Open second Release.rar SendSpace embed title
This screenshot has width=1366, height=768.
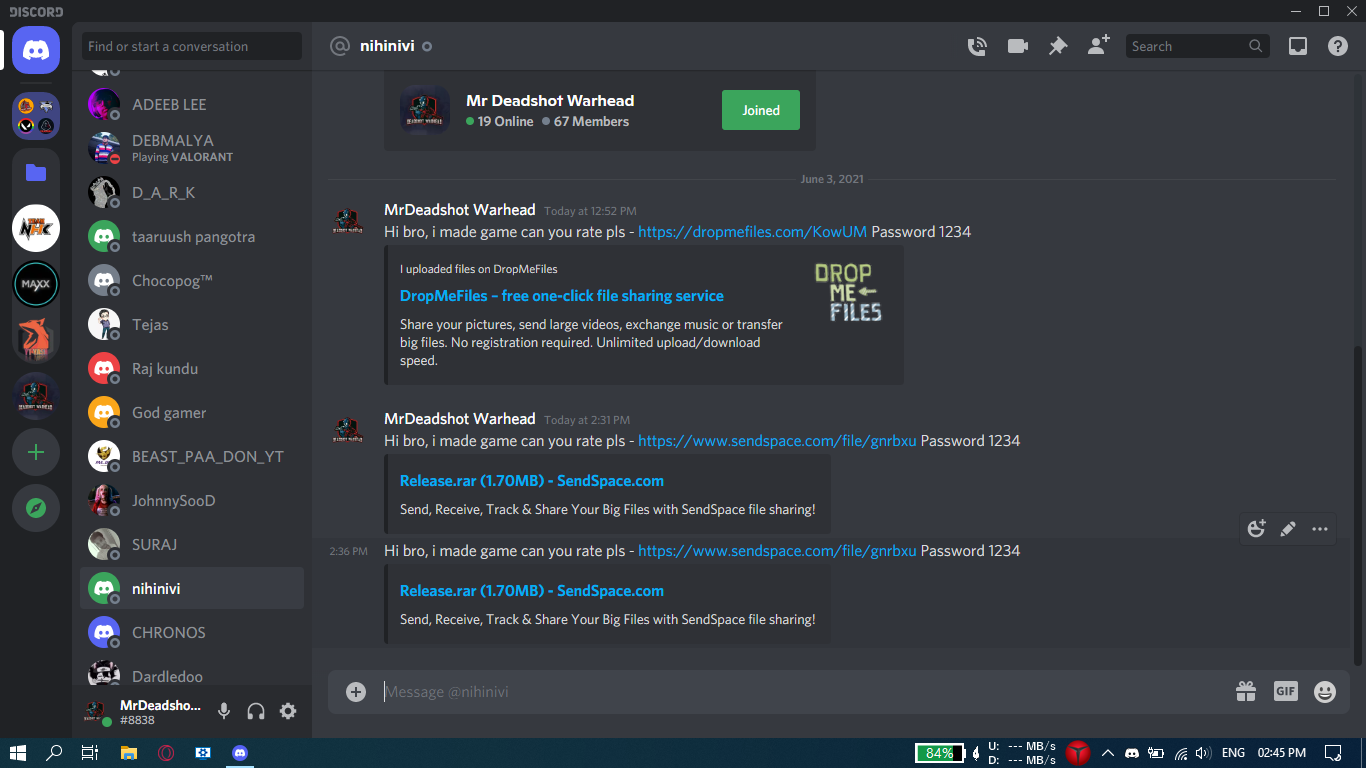pos(532,591)
